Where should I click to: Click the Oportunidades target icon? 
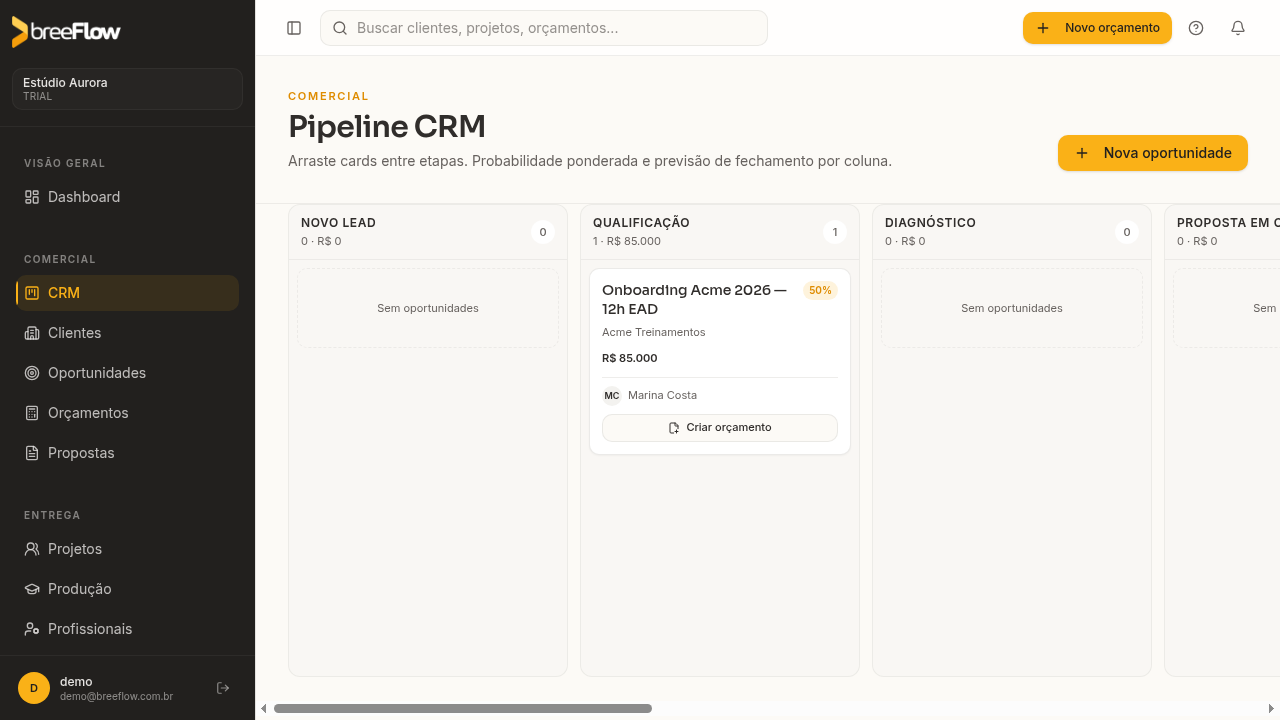coord(32,373)
